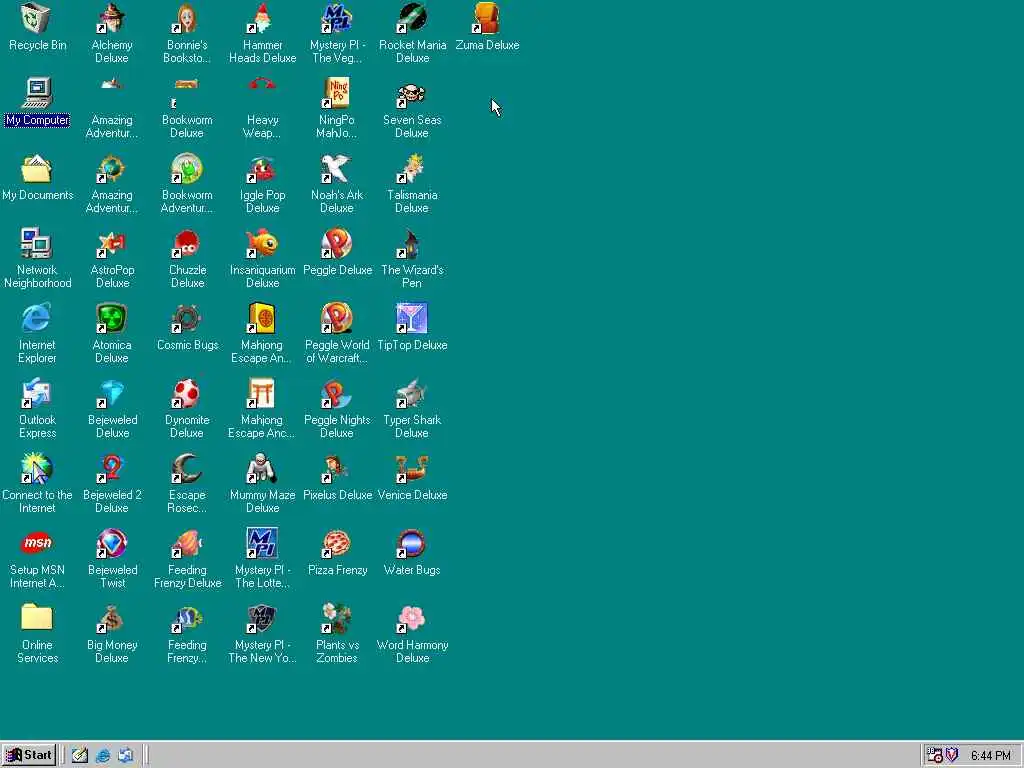
Task: Select Mystery PI - The New York icon
Action: [262, 619]
